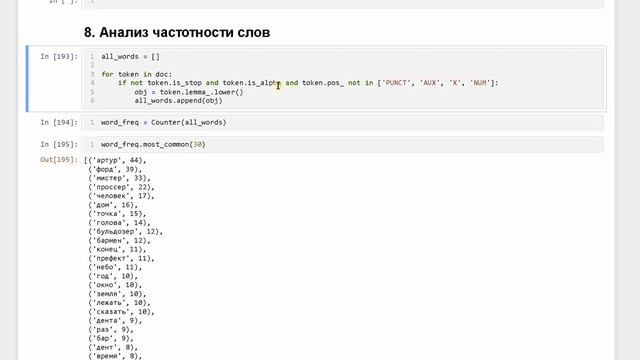The image size is (640, 360).
Task: Click the In [195] cell prompt
Action: (59, 144)
